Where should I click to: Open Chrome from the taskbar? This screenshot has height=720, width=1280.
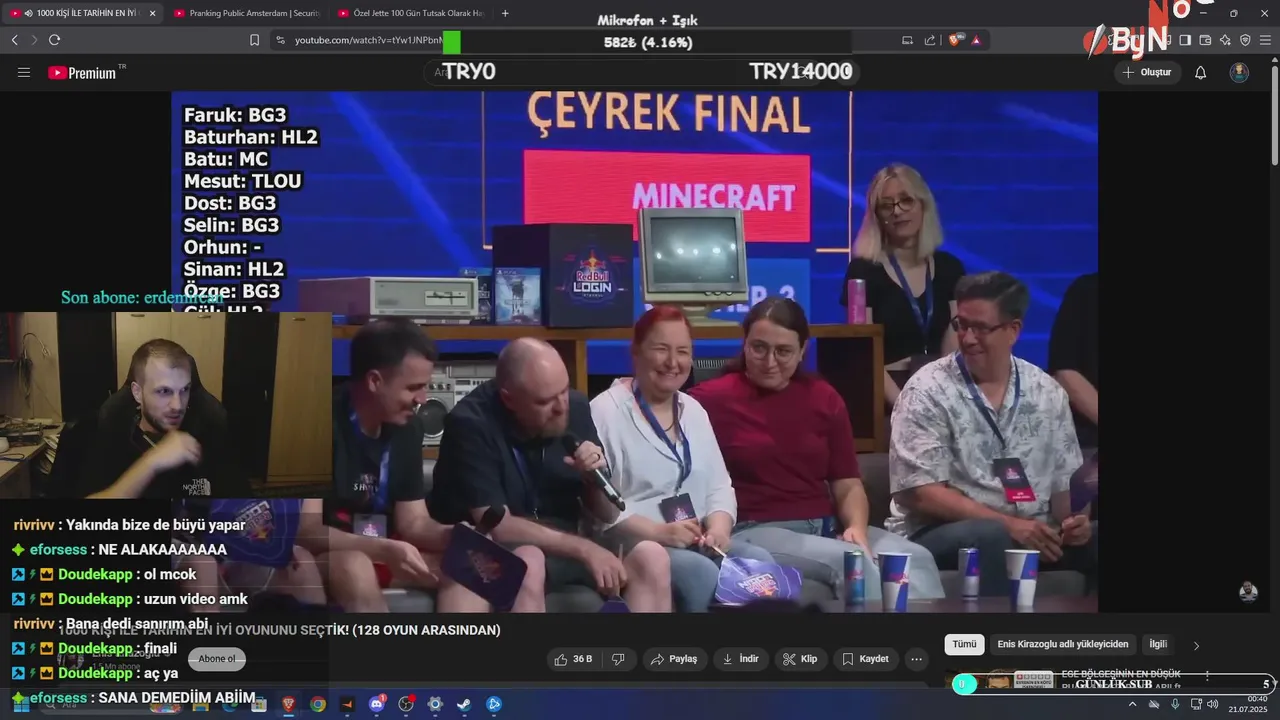pos(318,704)
